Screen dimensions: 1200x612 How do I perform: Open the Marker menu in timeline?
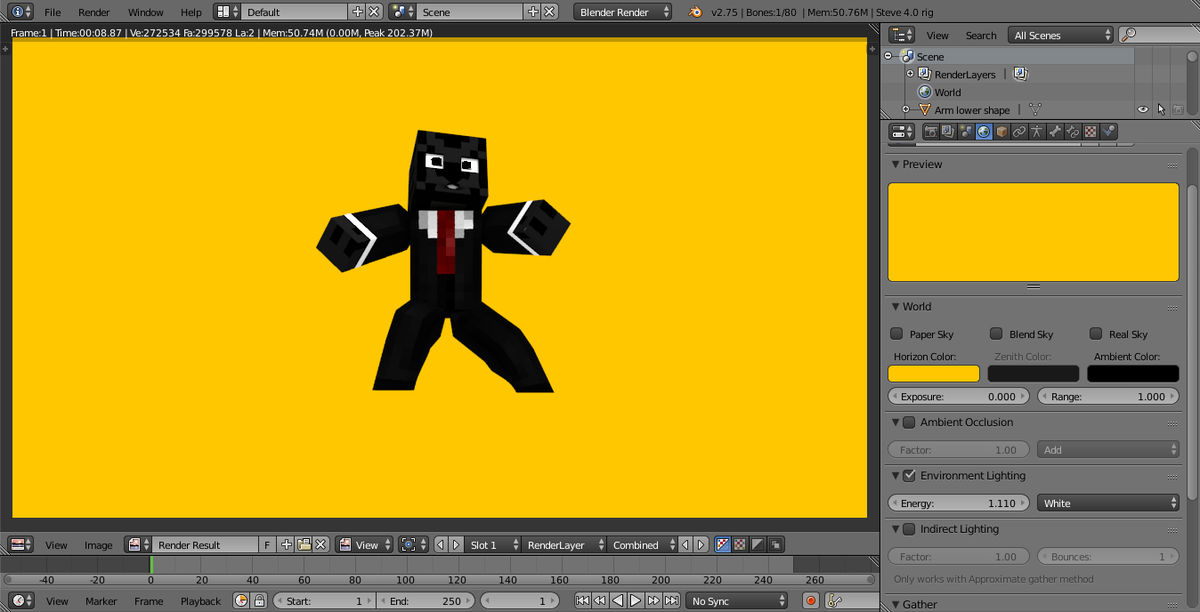coord(101,601)
